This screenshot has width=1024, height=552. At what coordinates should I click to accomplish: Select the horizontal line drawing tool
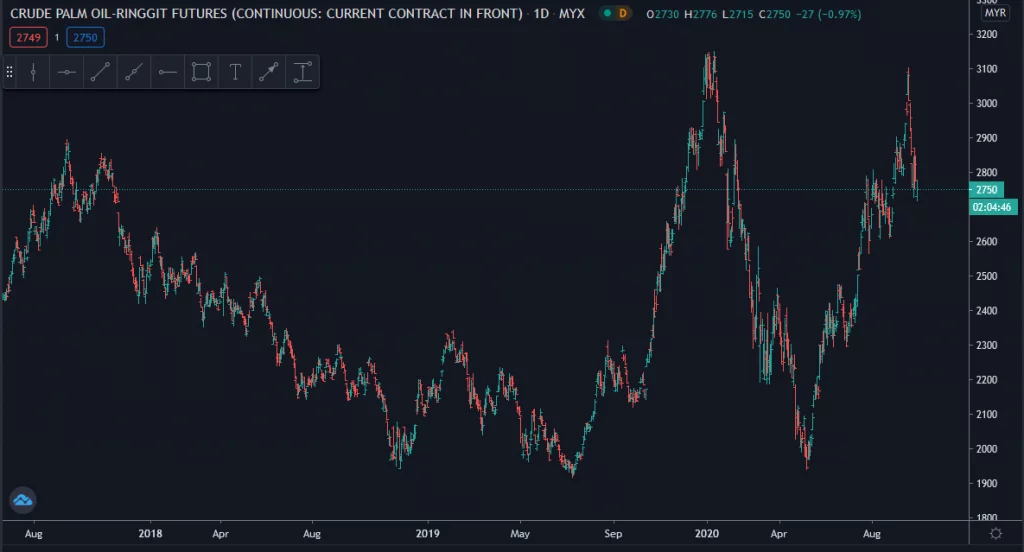pos(67,72)
